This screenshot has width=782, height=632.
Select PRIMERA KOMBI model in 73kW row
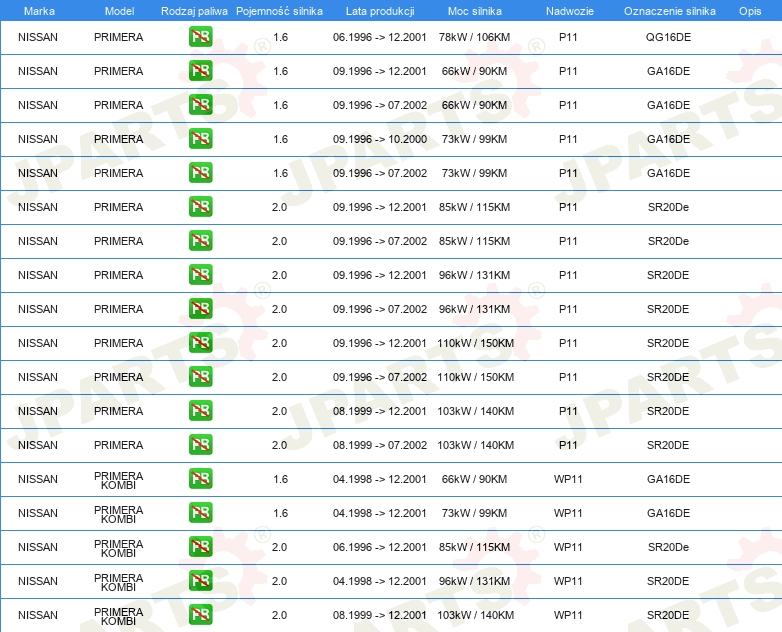118,514
